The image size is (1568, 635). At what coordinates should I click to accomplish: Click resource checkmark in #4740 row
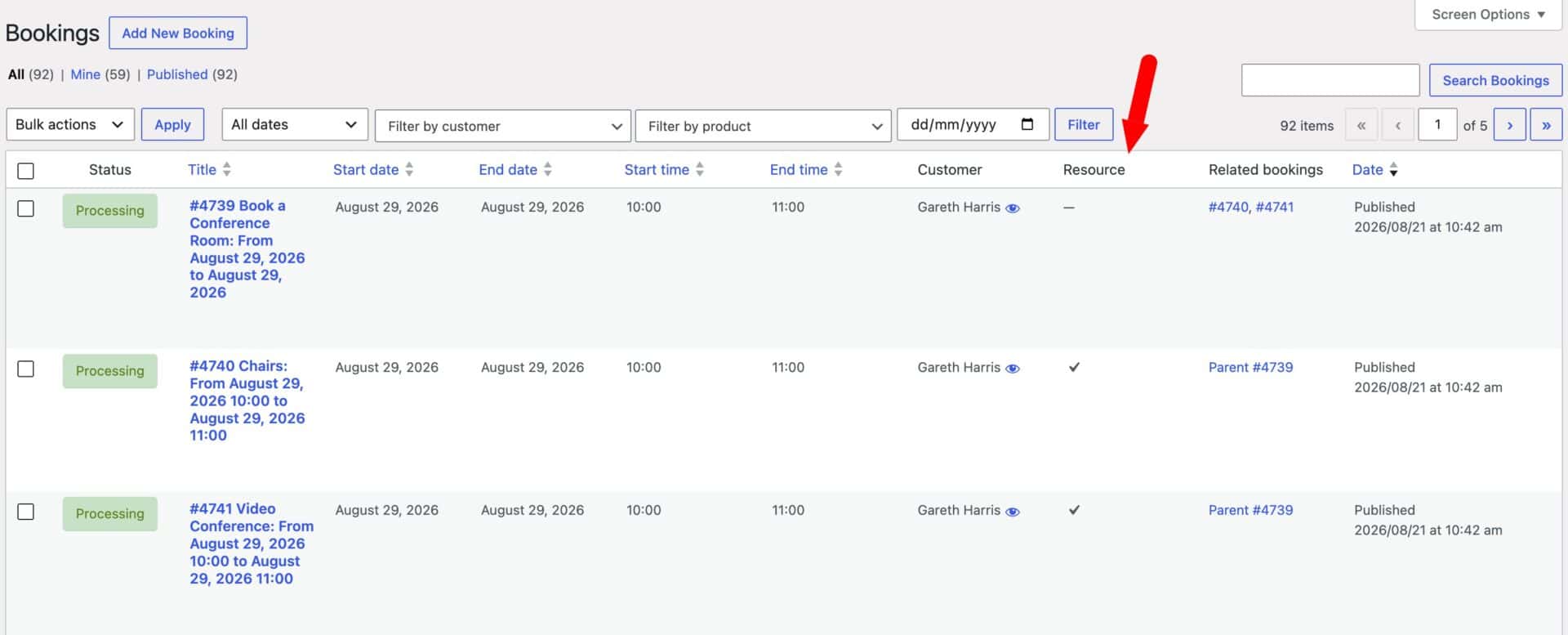click(x=1074, y=367)
